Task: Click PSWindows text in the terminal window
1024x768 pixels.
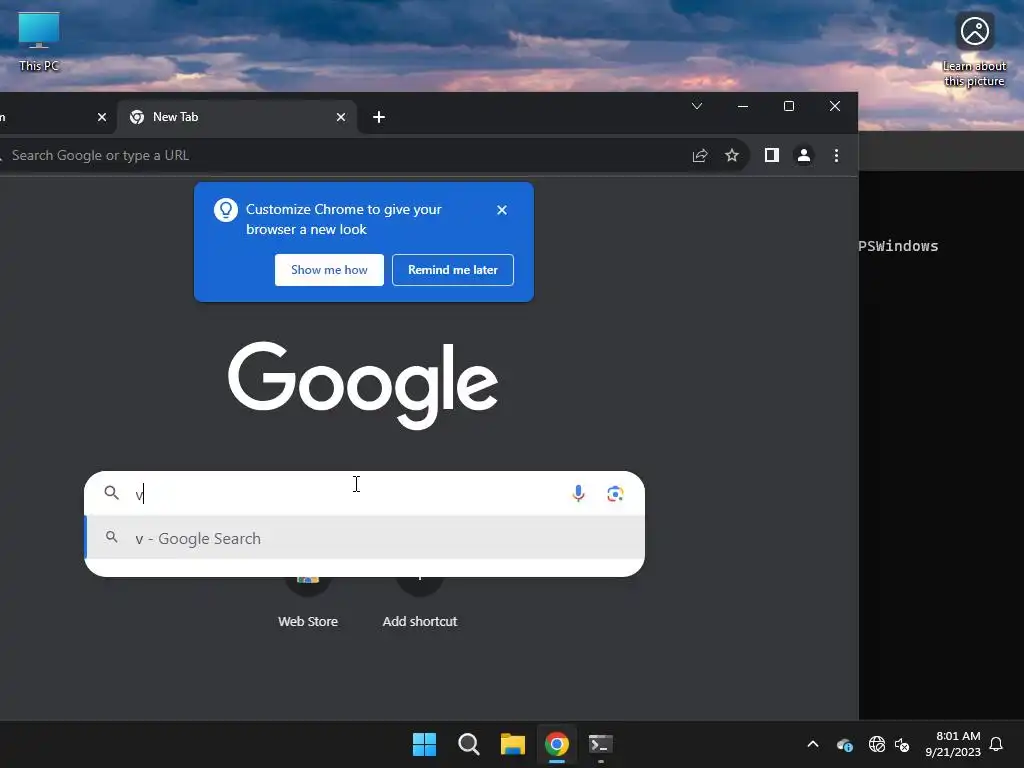Action: point(898,246)
